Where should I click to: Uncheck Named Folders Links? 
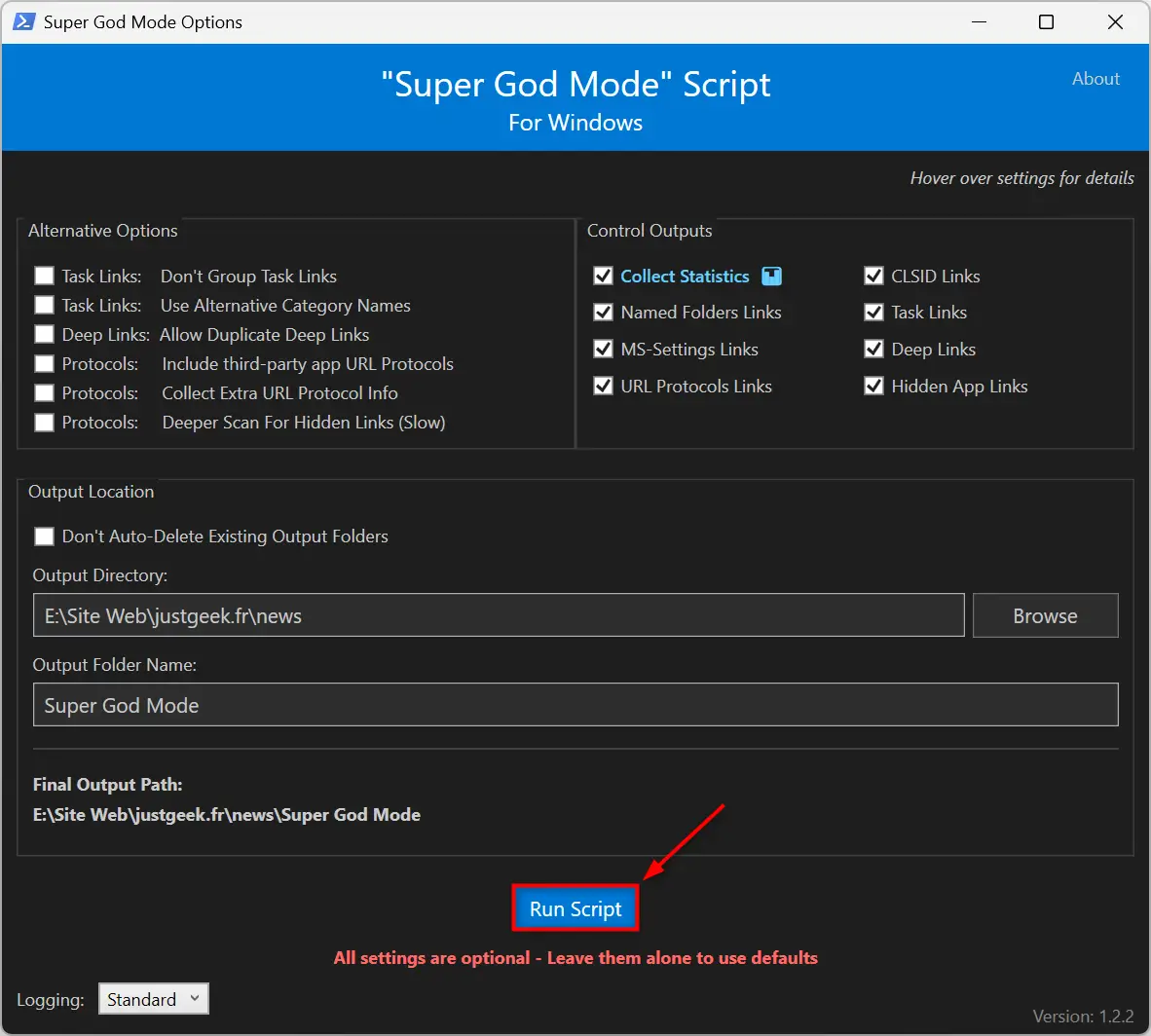(x=604, y=313)
